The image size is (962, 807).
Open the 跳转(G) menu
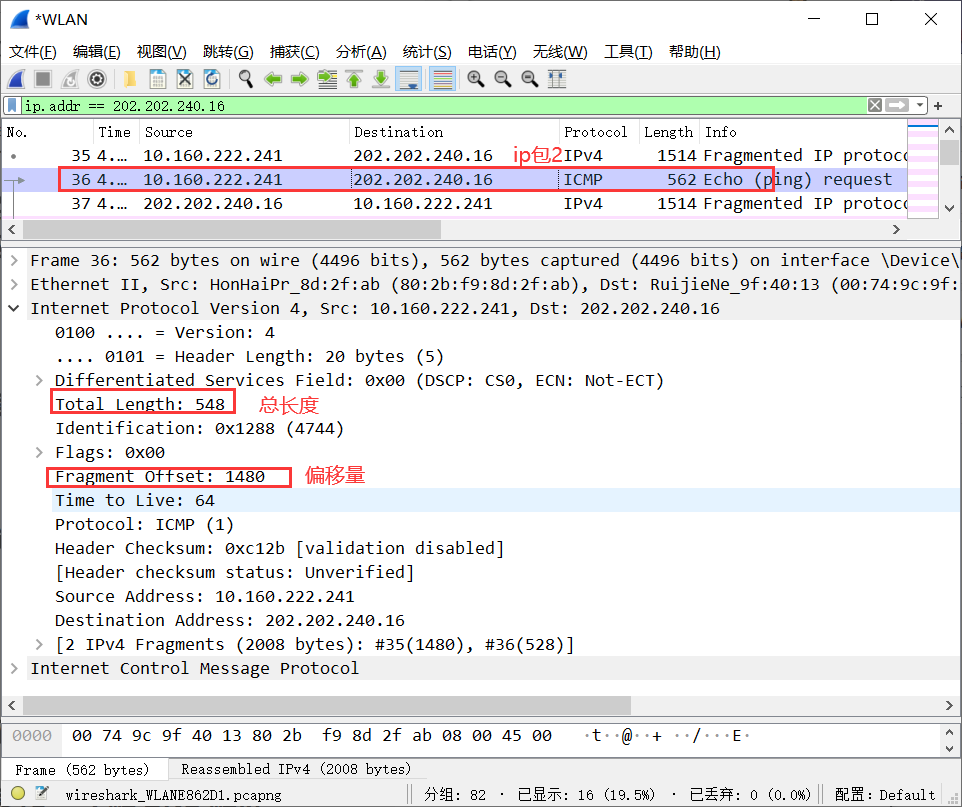228,52
